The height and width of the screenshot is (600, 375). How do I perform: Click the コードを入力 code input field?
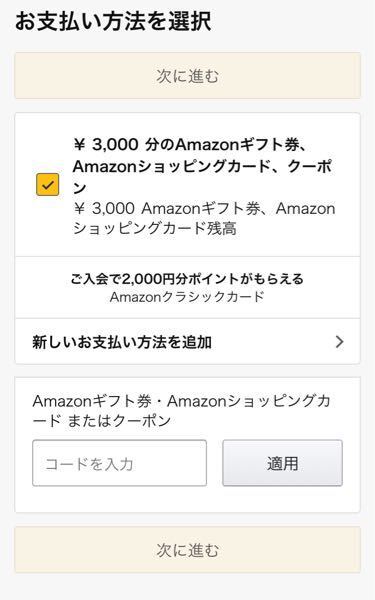(x=119, y=463)
